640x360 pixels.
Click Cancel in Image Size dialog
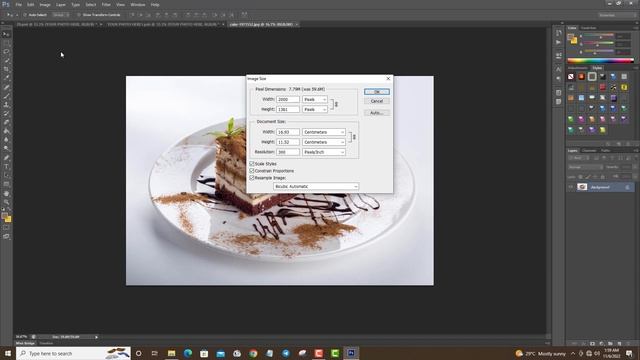[377, 101]
